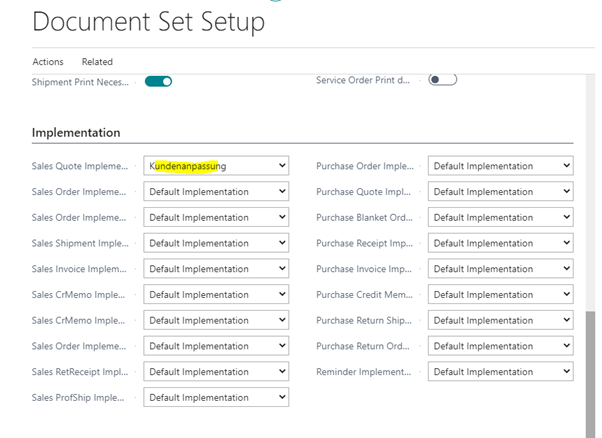Open the Actions menu
Image resolution: width=602 pixels, height=438 pixels.
[x=47, y=62]
